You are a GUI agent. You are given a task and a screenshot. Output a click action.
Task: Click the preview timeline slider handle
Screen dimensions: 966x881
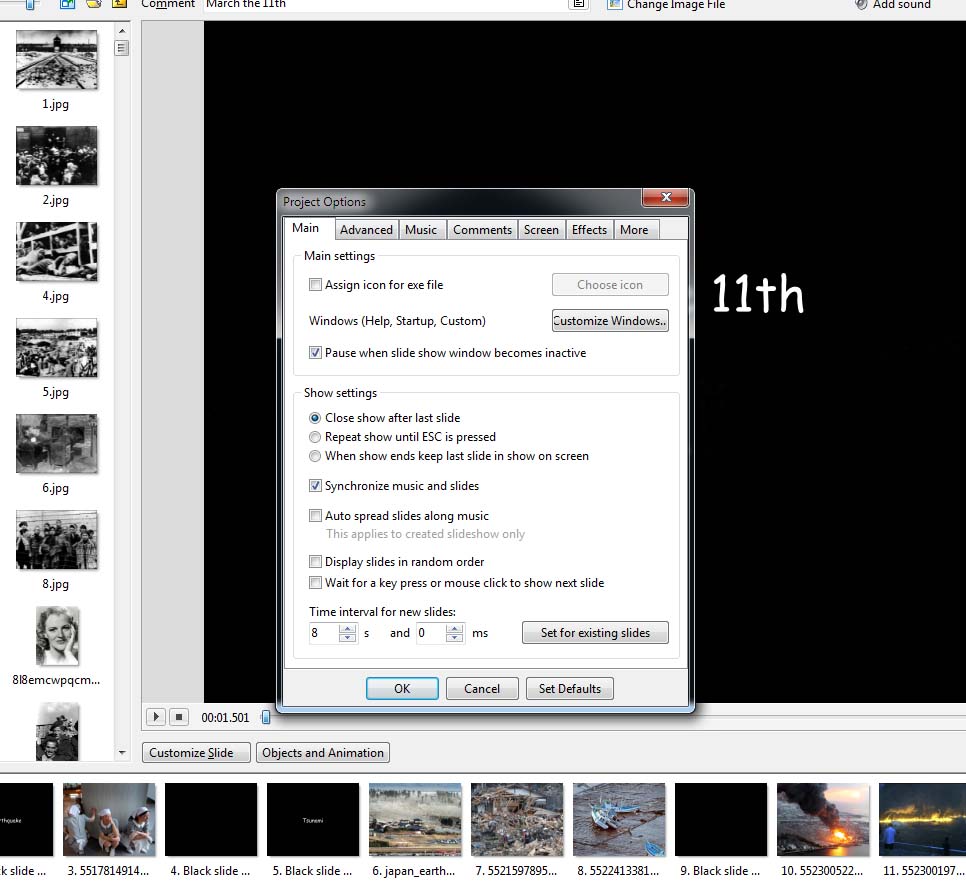[x=265, y=717]
